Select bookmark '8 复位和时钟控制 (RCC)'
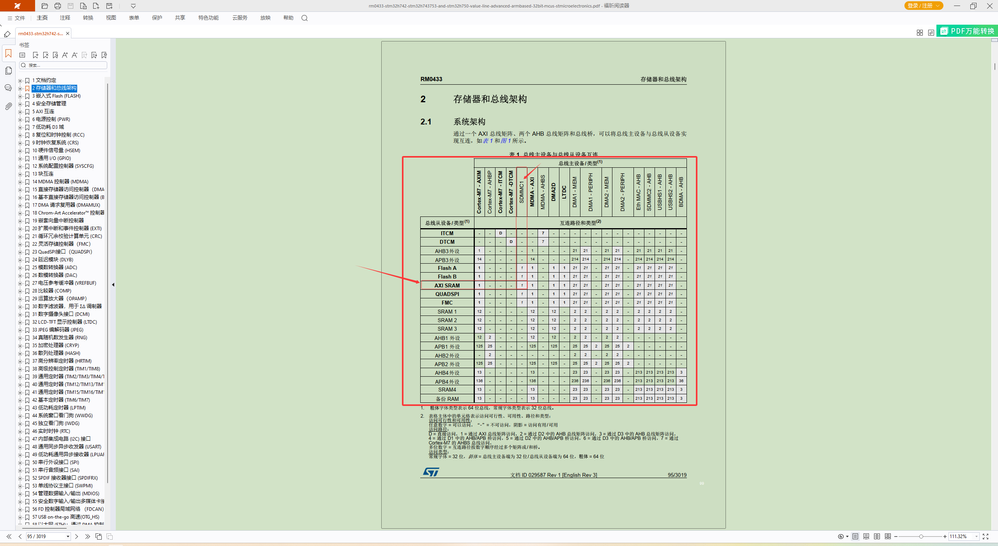 coord(58,135)
